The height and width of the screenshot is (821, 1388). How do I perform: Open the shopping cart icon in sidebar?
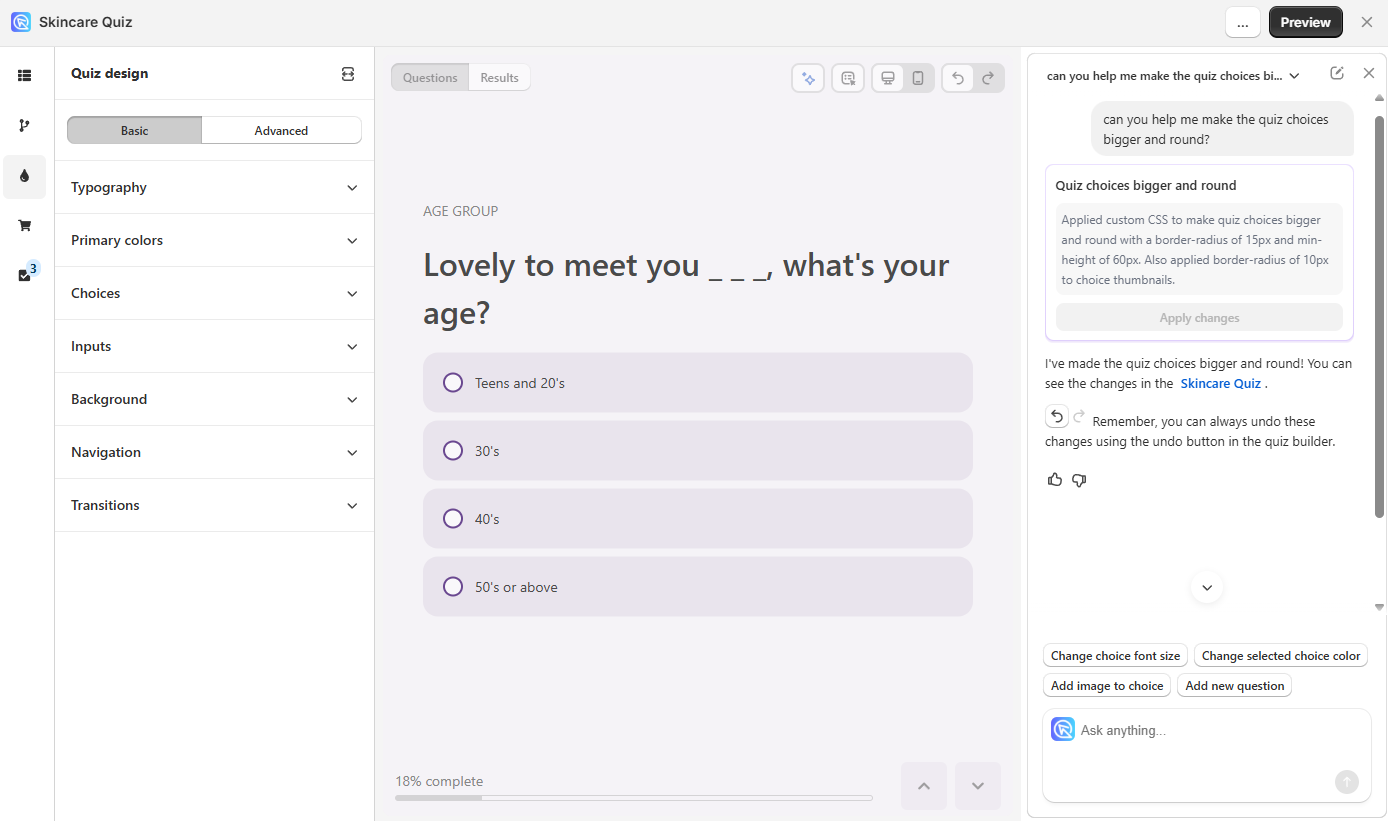tap(25, 226)
